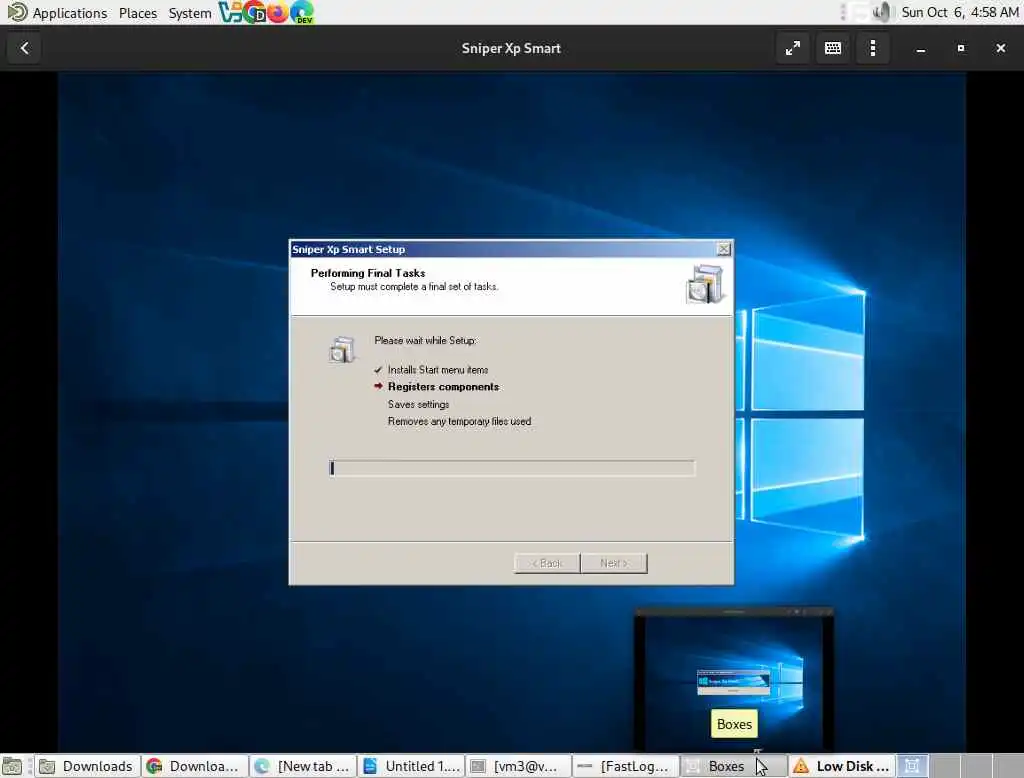Open the Low Disk warning taskbar item
The height and width of the screenshot is (778, 1024).
click(841, 766)
